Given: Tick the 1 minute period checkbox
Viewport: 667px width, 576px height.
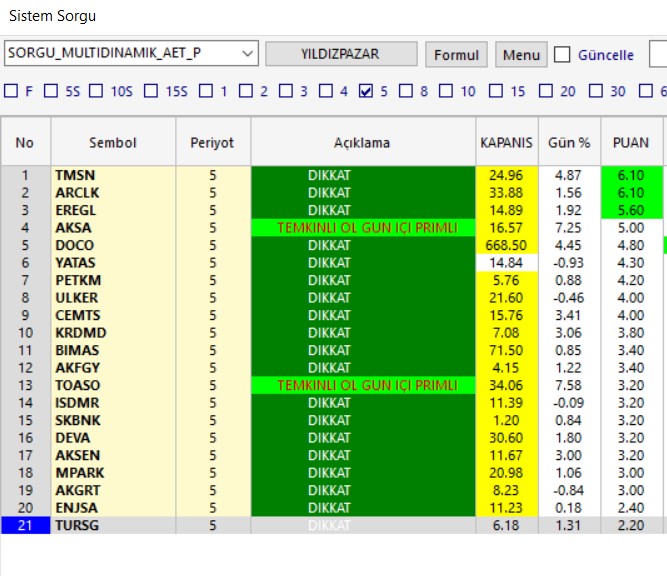Looking at the screenshot, I should [206, 91].
